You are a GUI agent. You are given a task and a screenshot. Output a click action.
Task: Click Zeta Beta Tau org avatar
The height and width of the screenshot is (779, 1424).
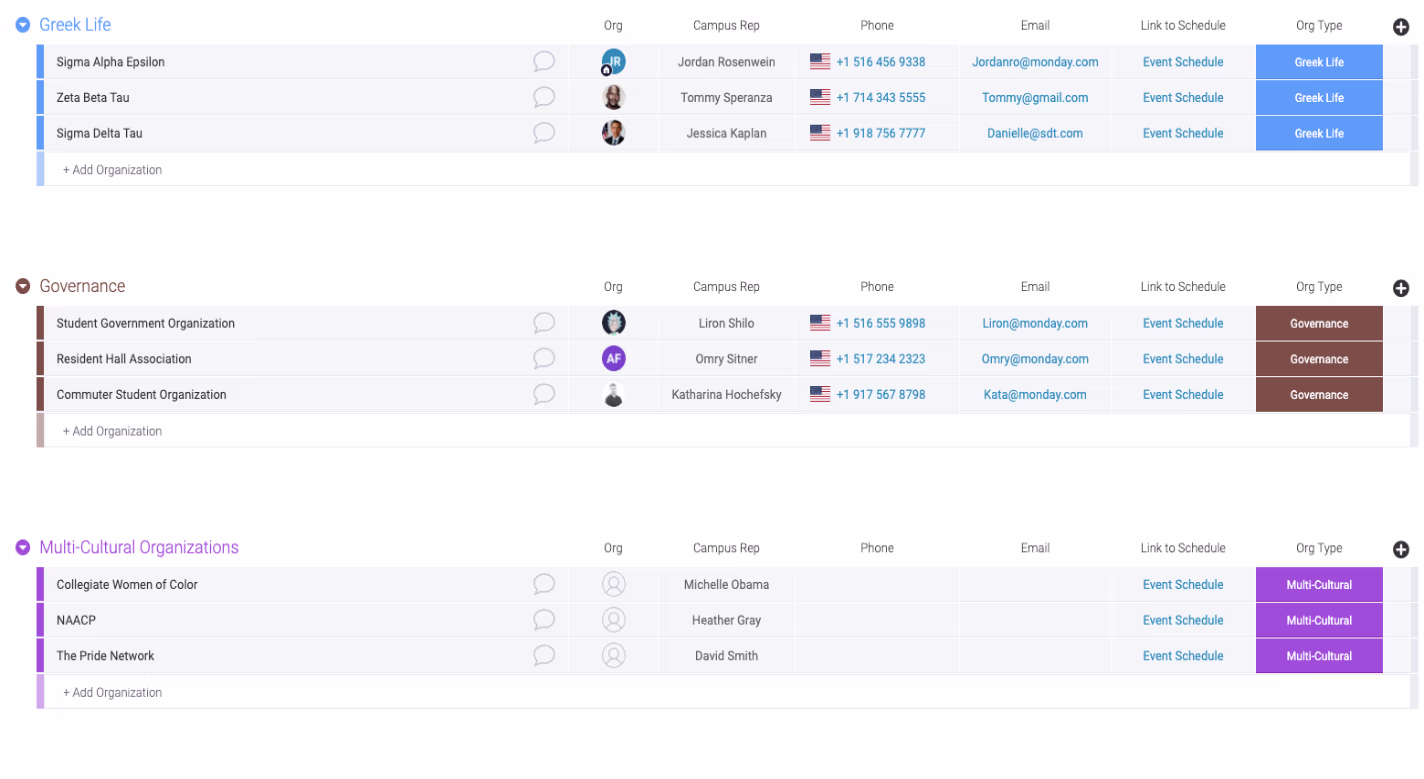pos(613,97)
